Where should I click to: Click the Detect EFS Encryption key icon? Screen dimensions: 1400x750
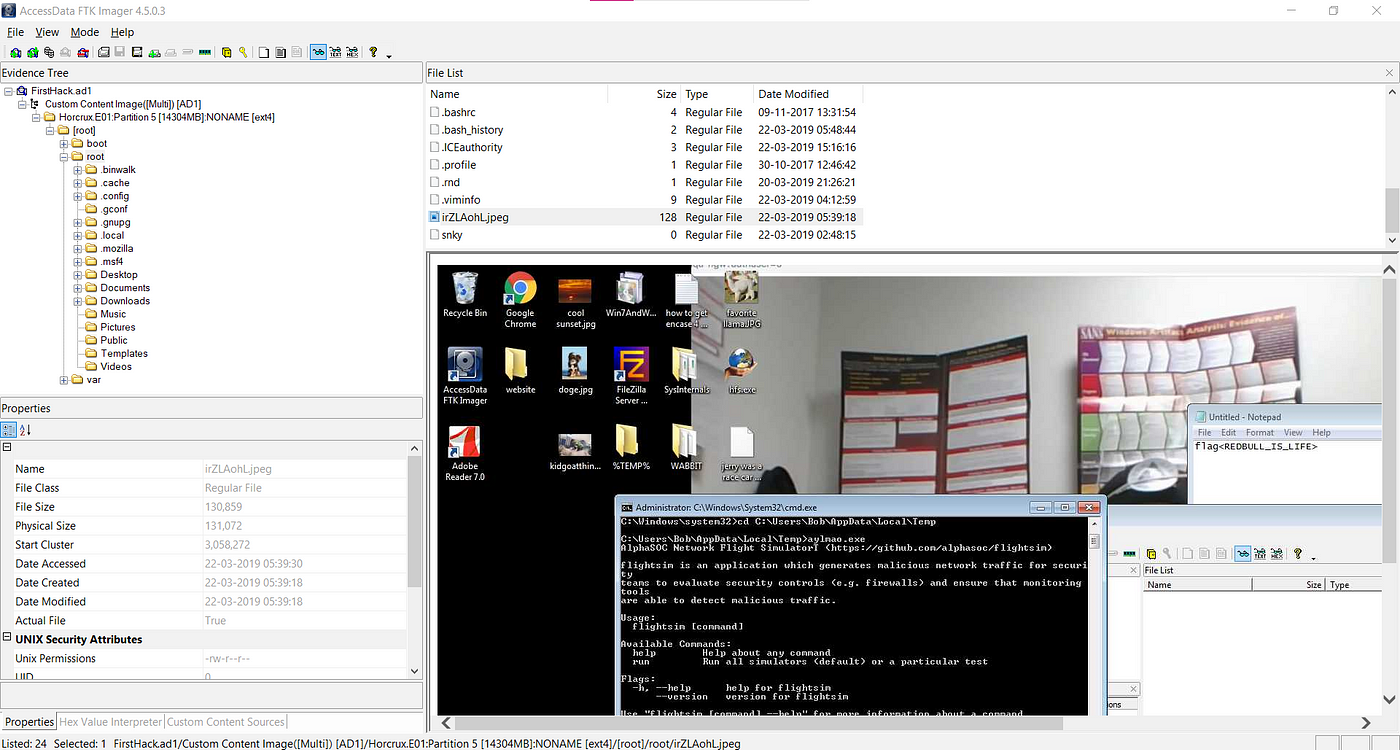[x=243, y=52]
